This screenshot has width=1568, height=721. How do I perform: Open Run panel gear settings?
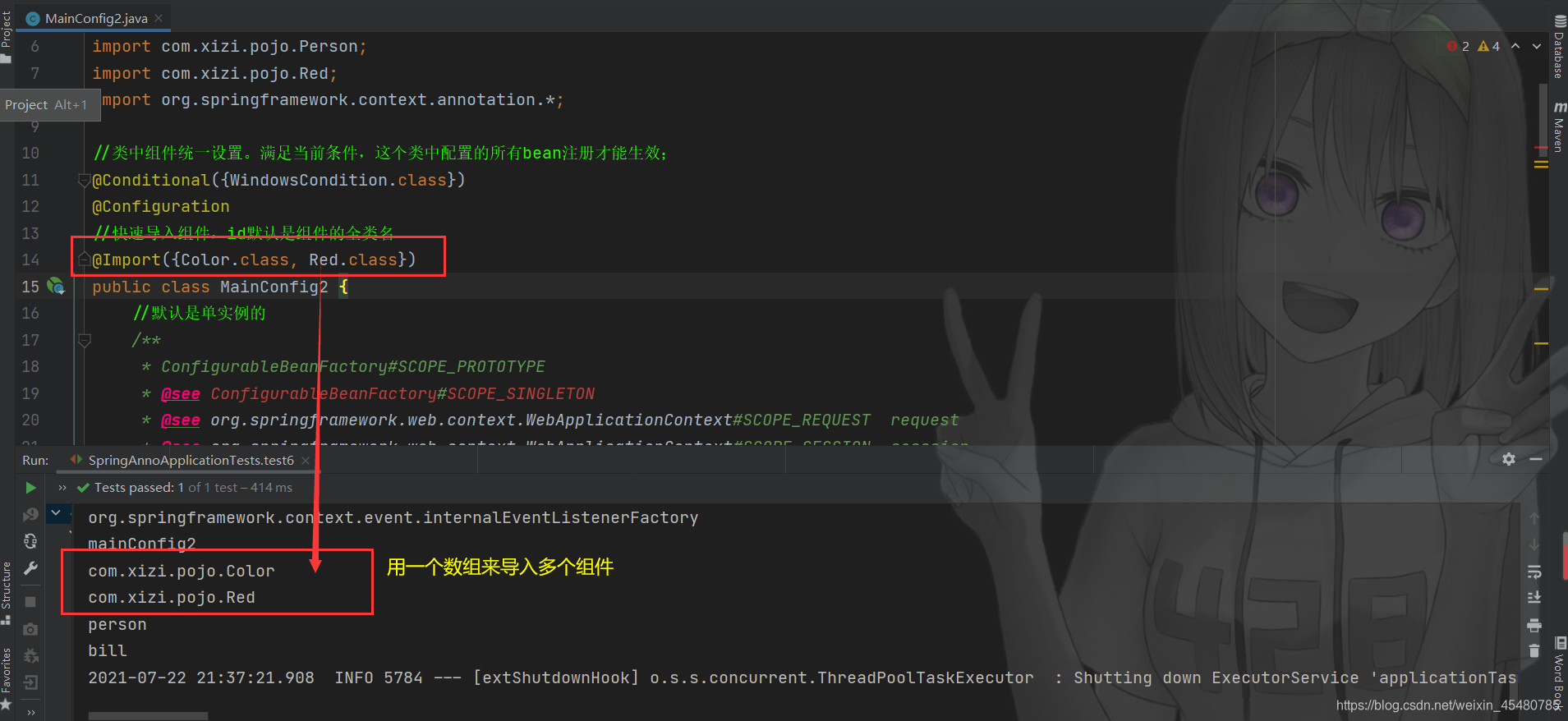point(1509,459)
